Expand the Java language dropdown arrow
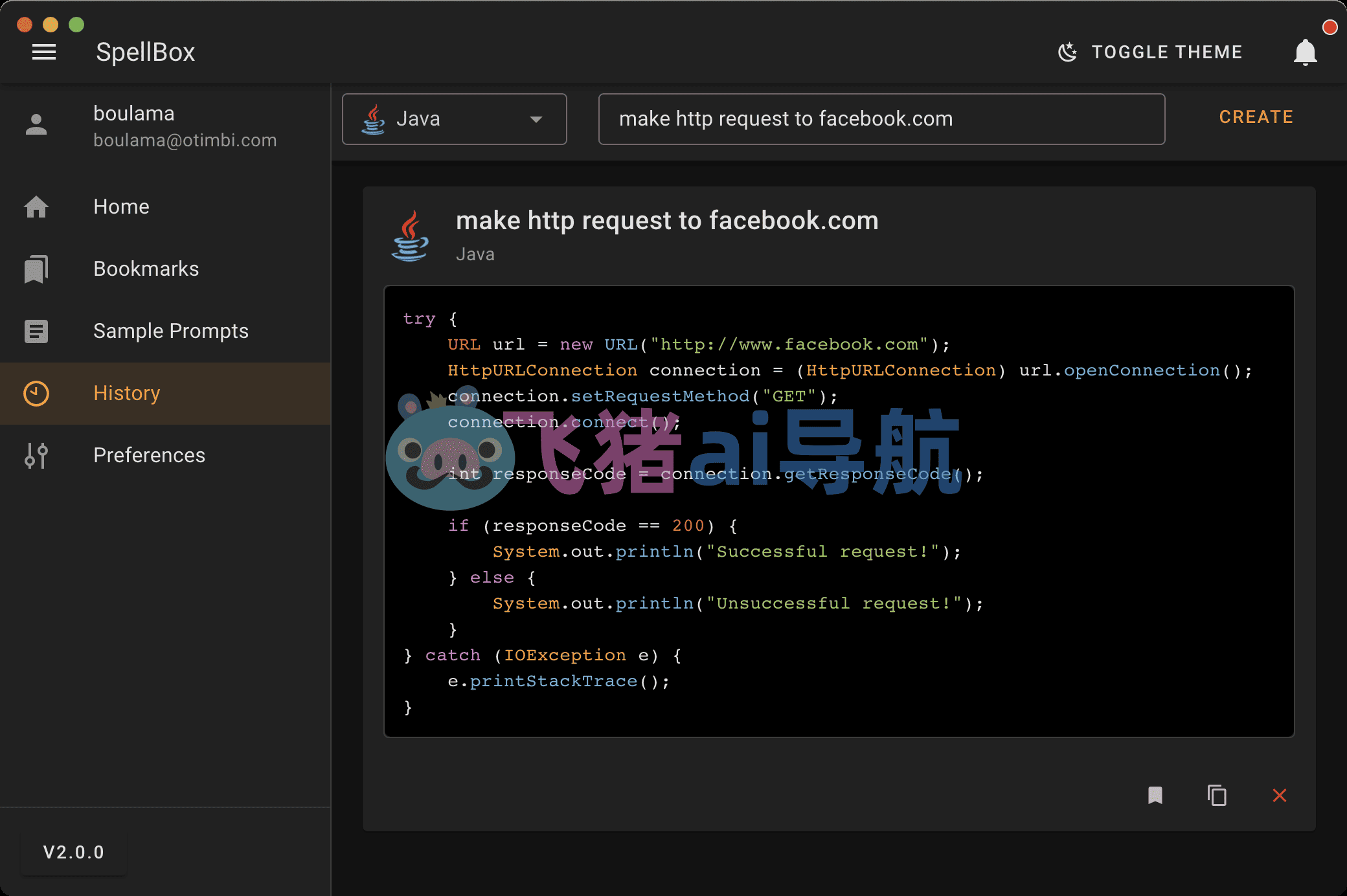 point(536,119)
